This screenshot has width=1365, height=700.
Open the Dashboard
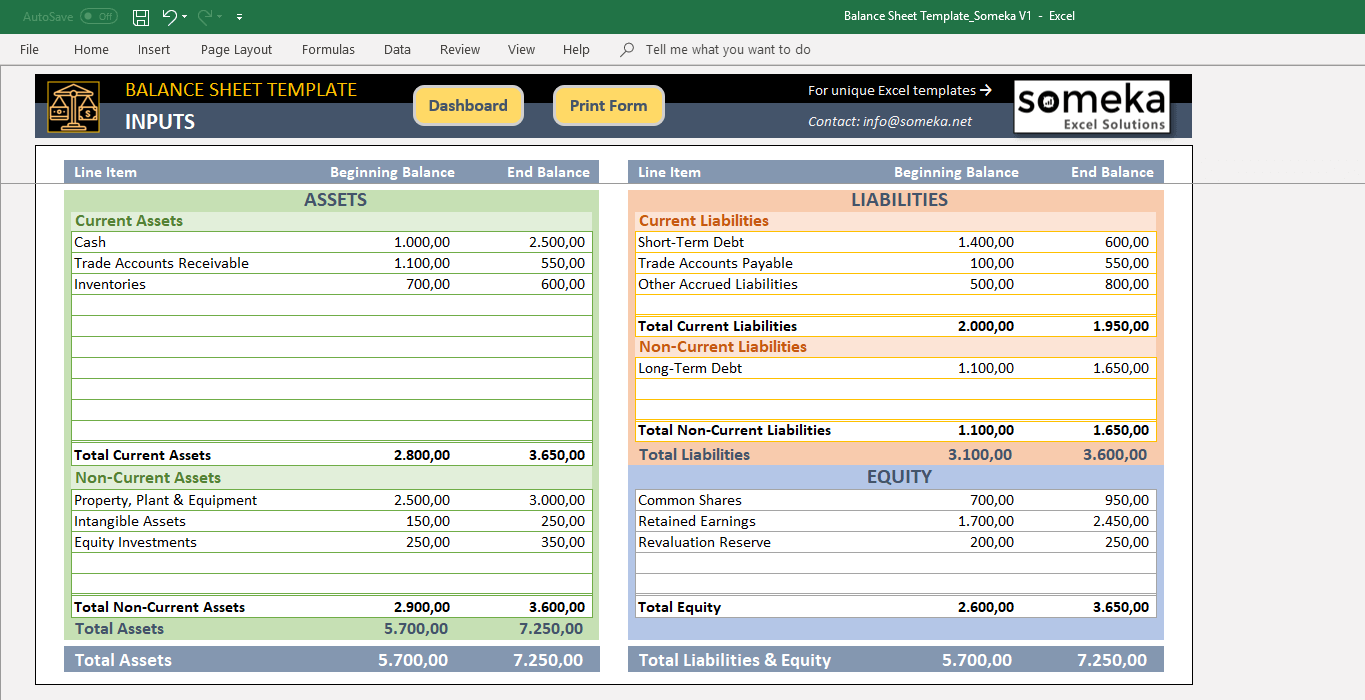(468, 105)
